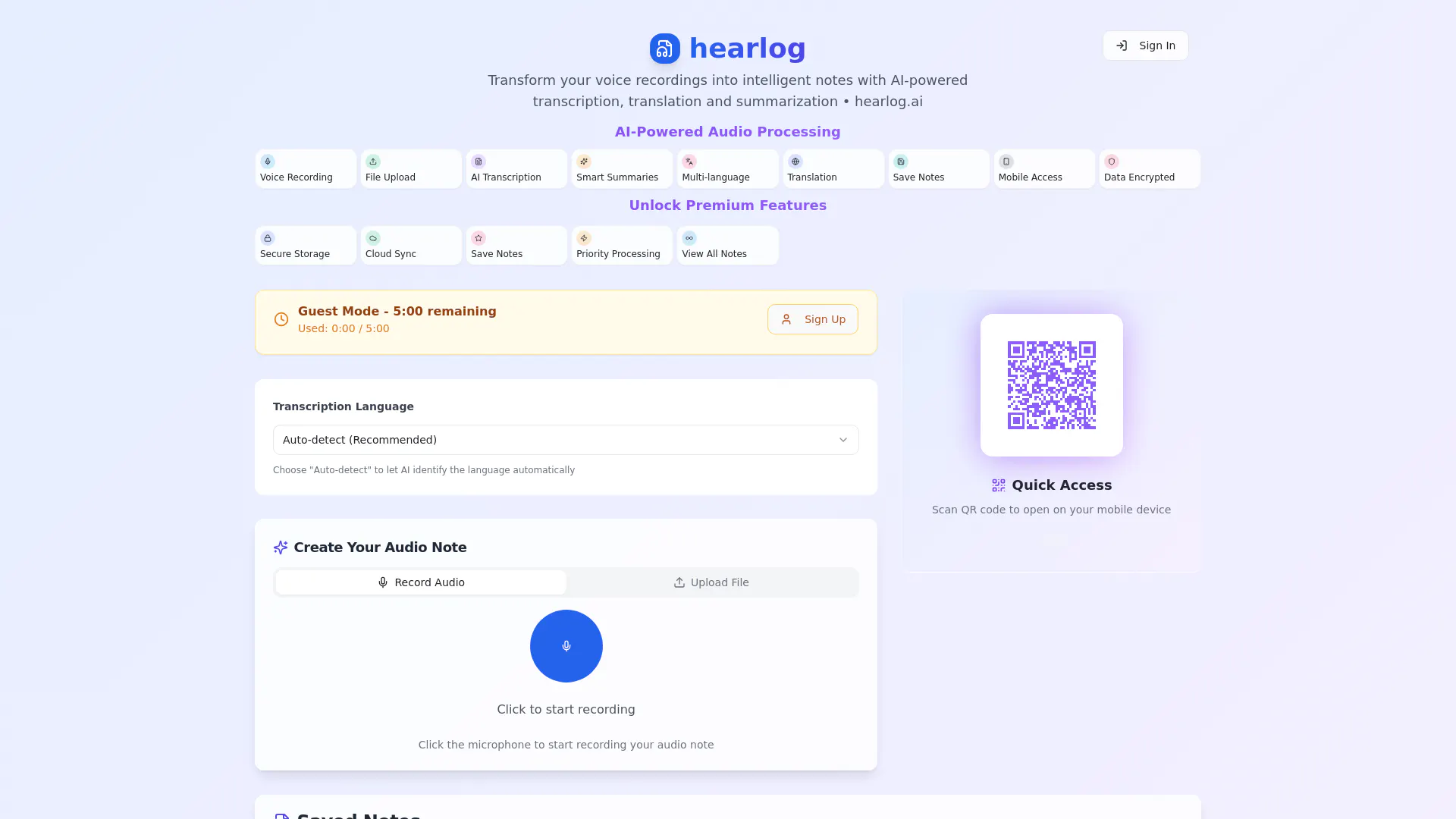Click the QR icon beside Quick Access

[999, 485]
